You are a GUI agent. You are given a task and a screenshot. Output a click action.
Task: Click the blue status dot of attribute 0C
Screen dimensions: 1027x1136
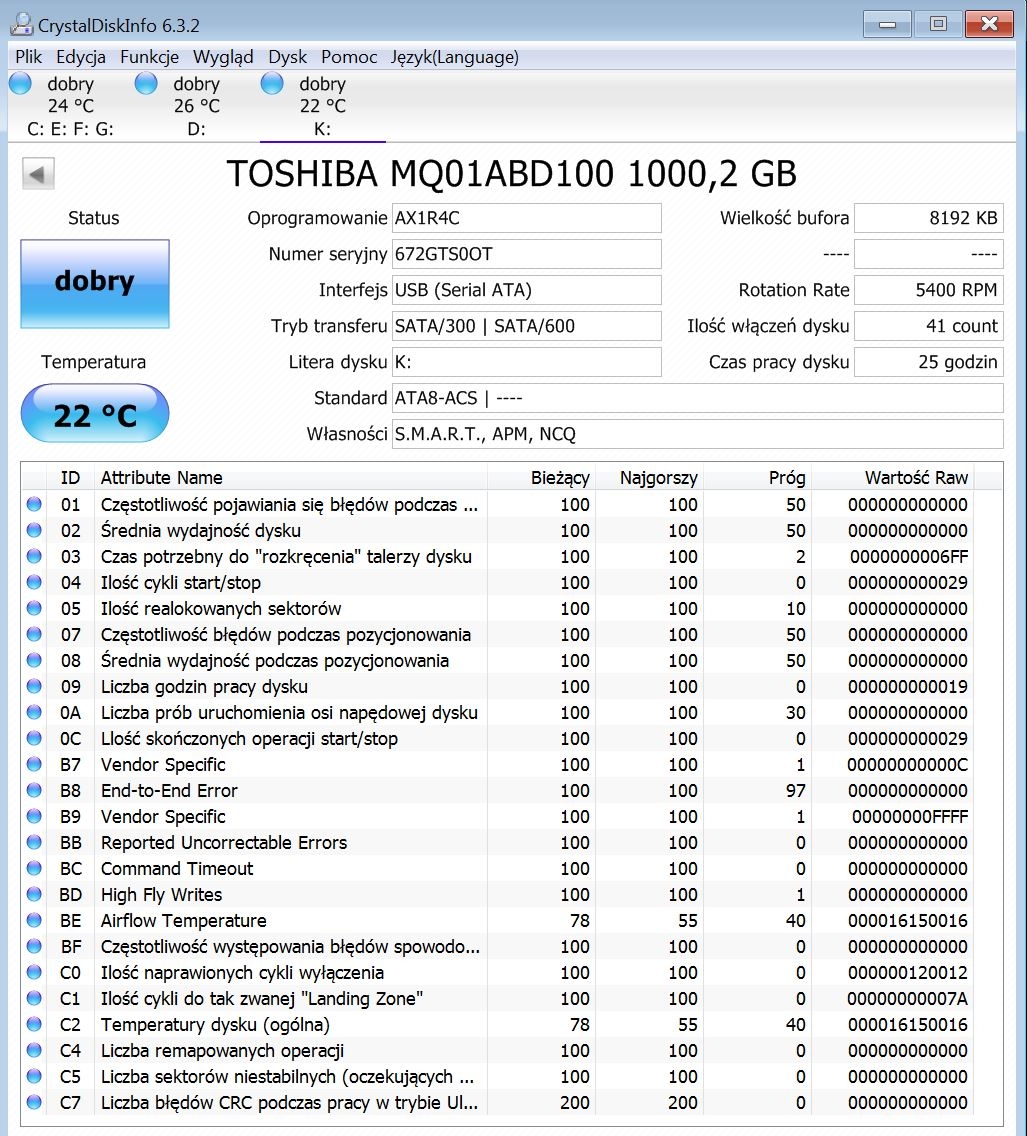[x=34, y=738]
